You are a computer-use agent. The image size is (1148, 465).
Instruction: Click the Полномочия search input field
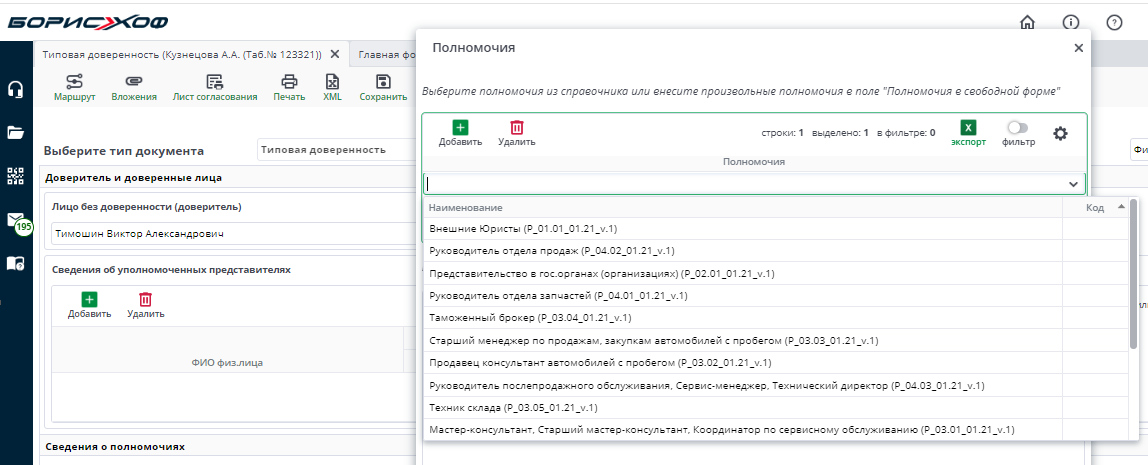pyautogui.click(x=742, y=184)
